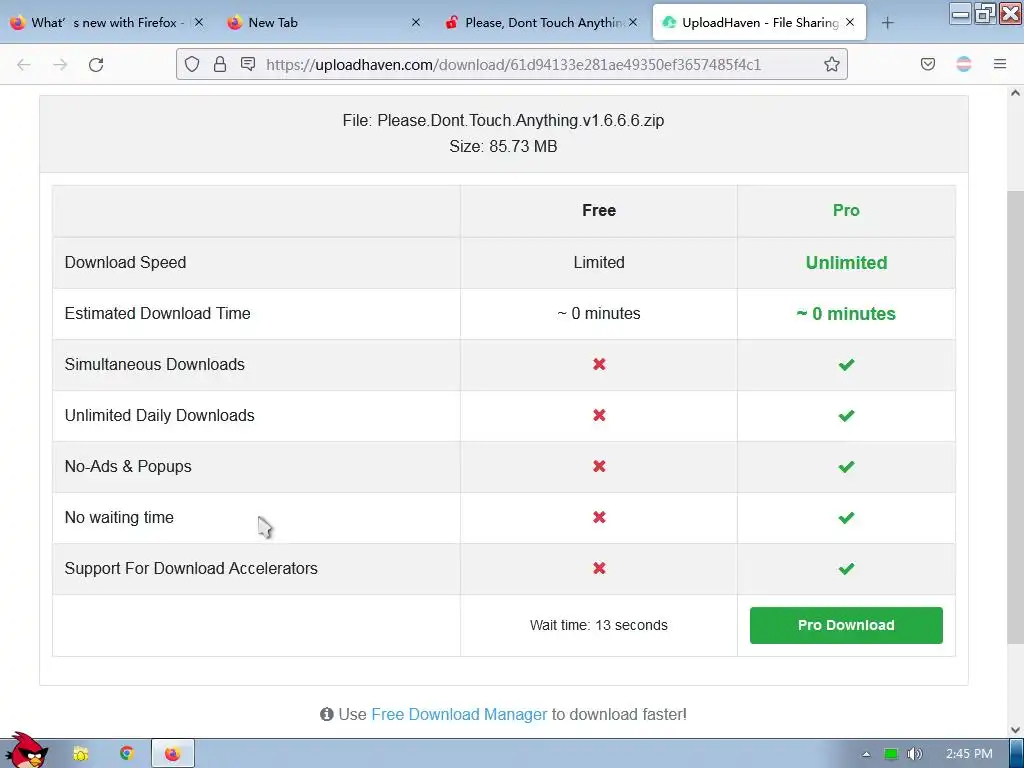
Task: Click the Free column header
Action: pyautogui.click(x=599, y=210)
